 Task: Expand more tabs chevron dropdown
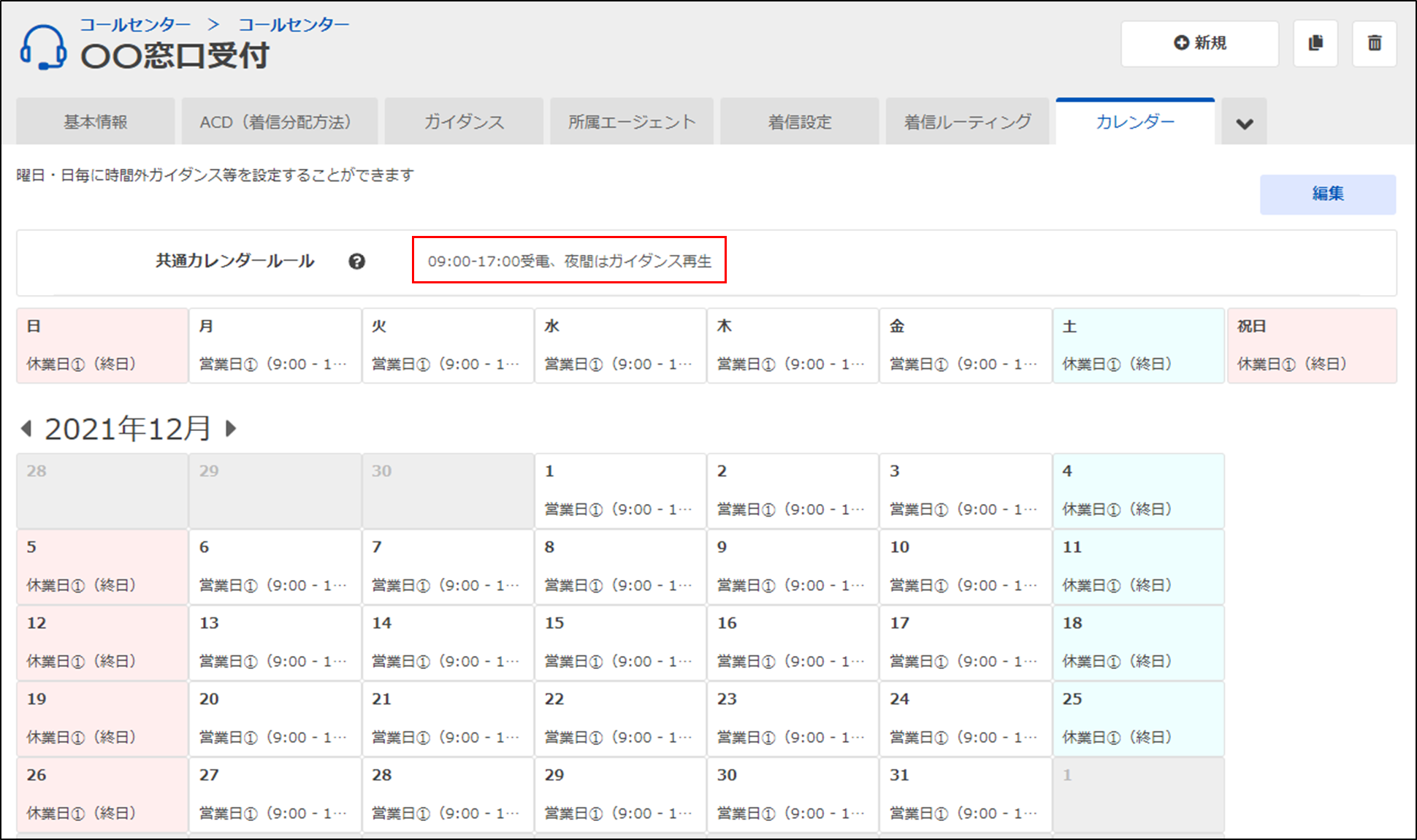click(x=1245, y=123)
